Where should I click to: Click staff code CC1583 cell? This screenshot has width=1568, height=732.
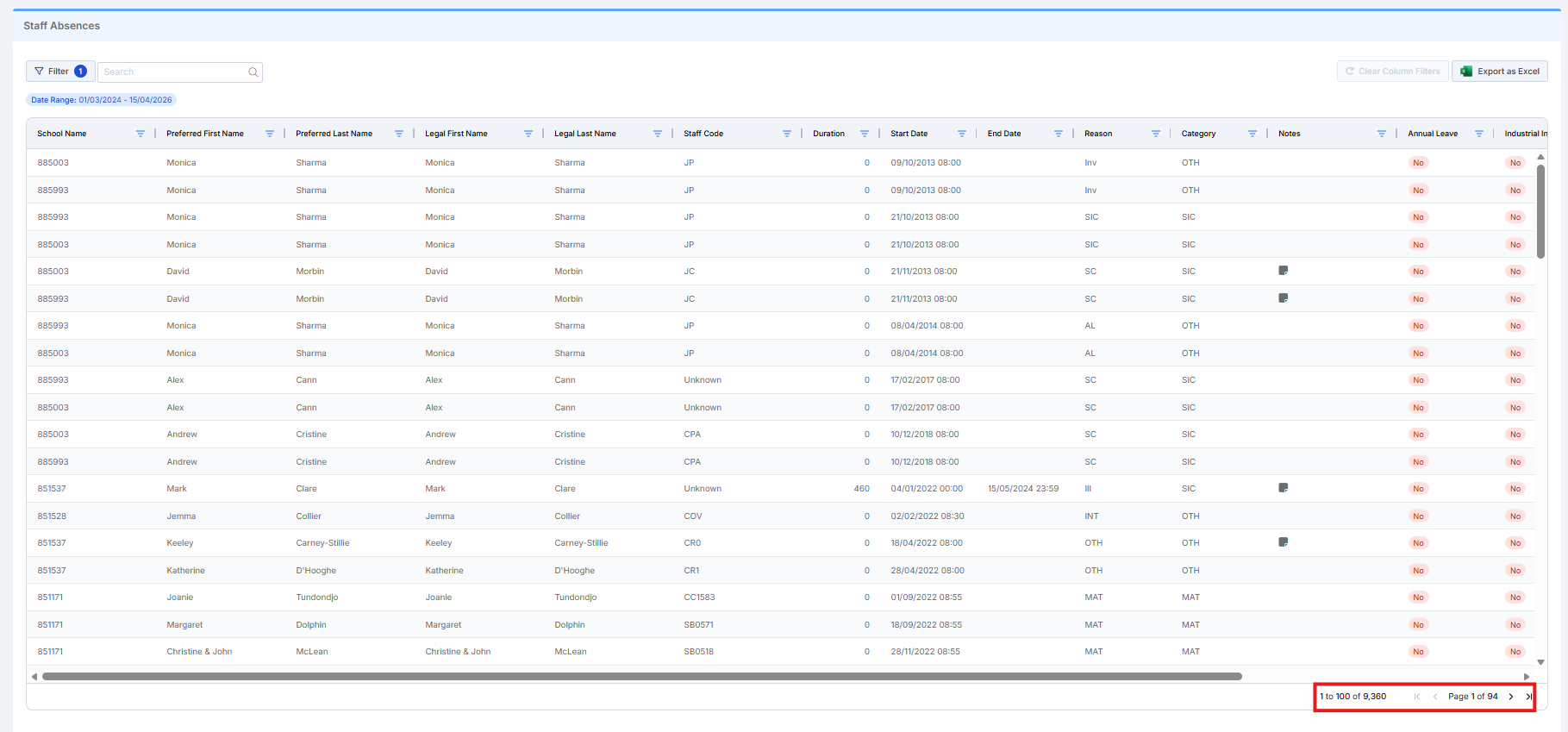(699, 597)
